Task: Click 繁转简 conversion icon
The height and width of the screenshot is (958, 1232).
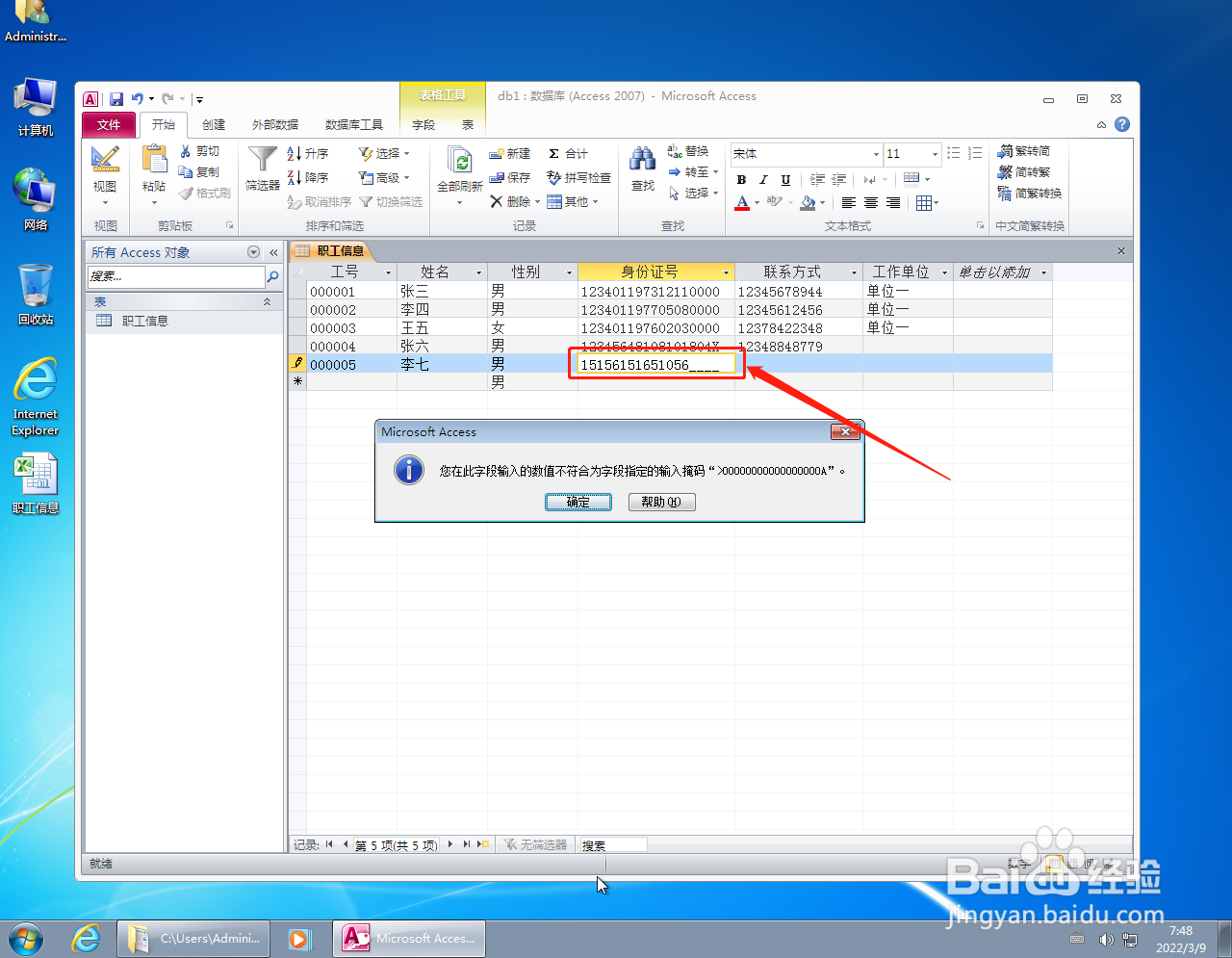Action: tap(1024, 150)
